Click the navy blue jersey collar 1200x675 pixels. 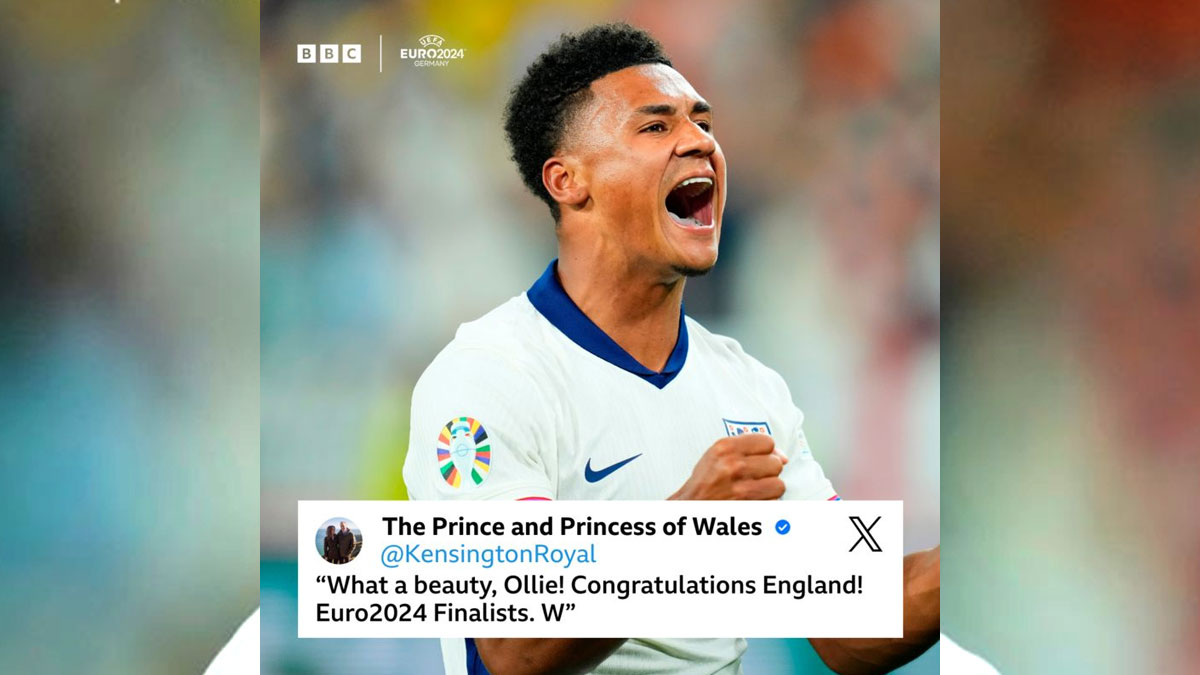(x=606, y=328)
